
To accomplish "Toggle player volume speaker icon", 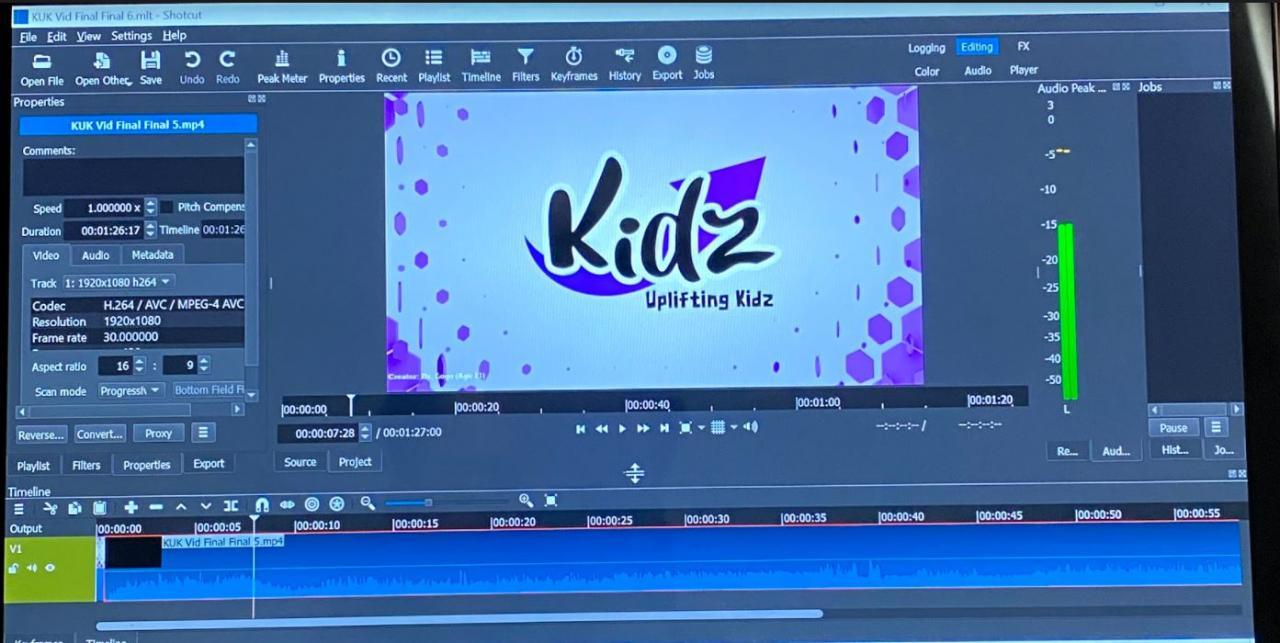I will pos(751,427).
